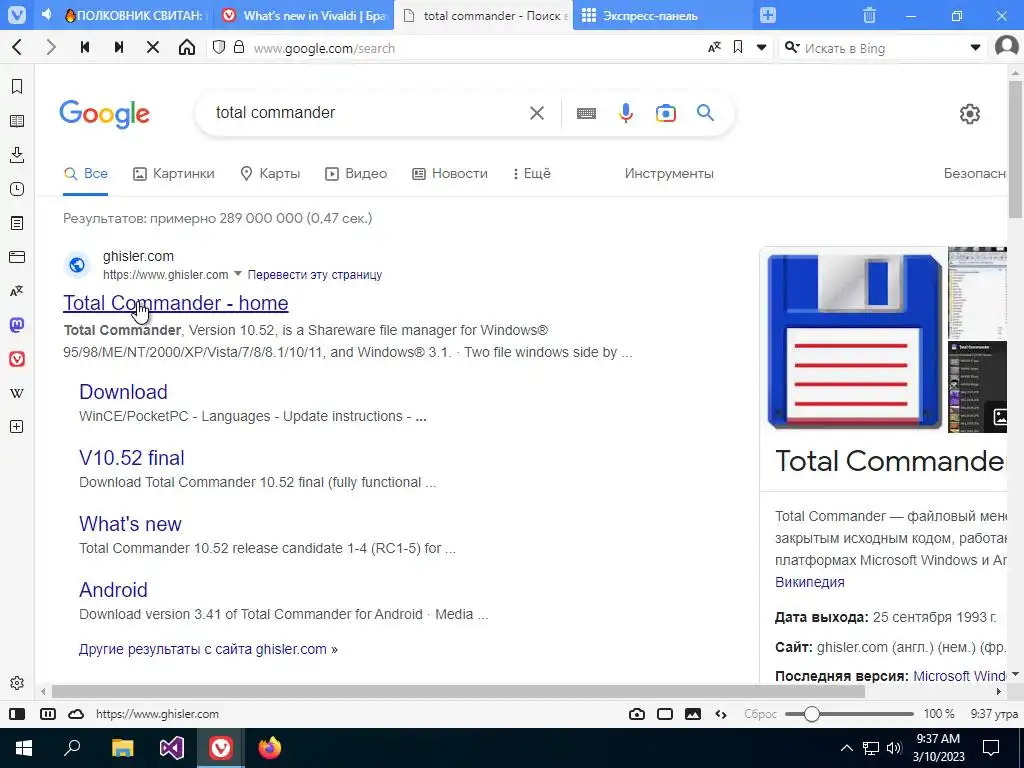Click the rewind history button
Viewport: 1024px width, 768px height.
(85, 47)
